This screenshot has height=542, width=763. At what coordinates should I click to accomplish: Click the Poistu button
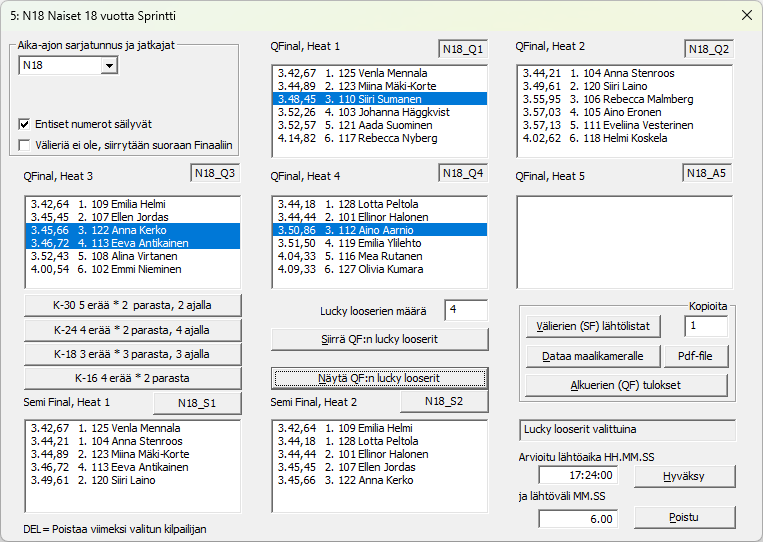(684, 517)
